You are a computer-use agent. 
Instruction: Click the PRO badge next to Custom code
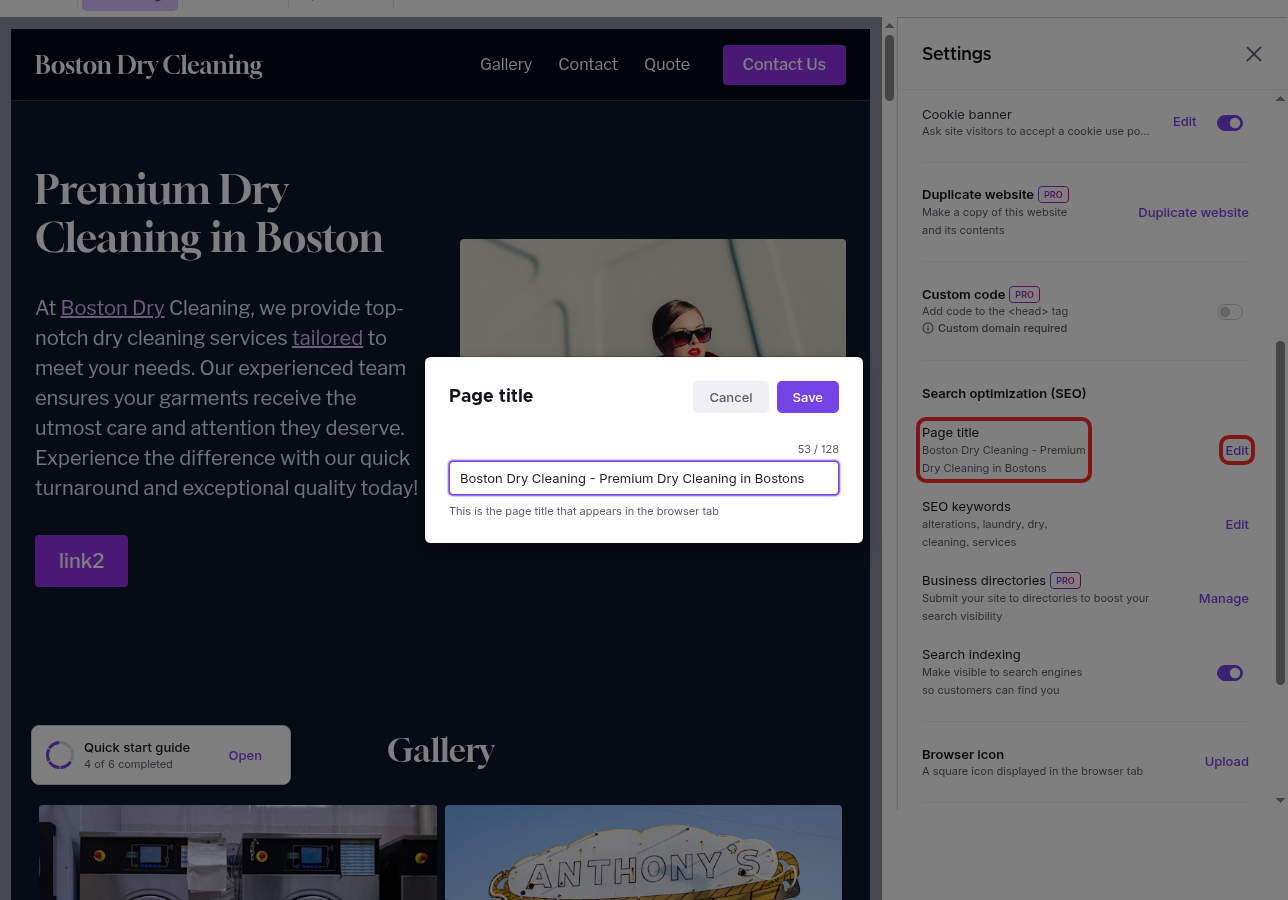point(1024,294)
